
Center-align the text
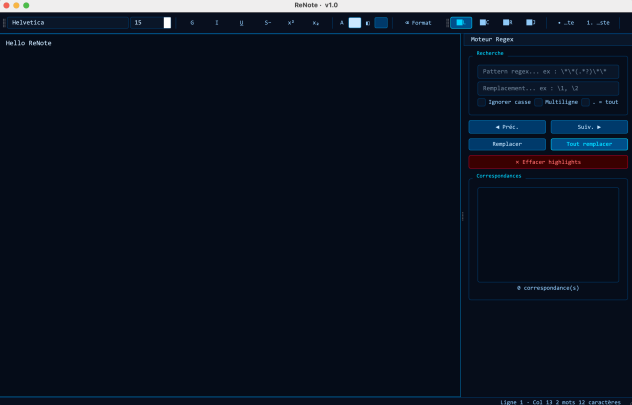[x=485, y=22]
